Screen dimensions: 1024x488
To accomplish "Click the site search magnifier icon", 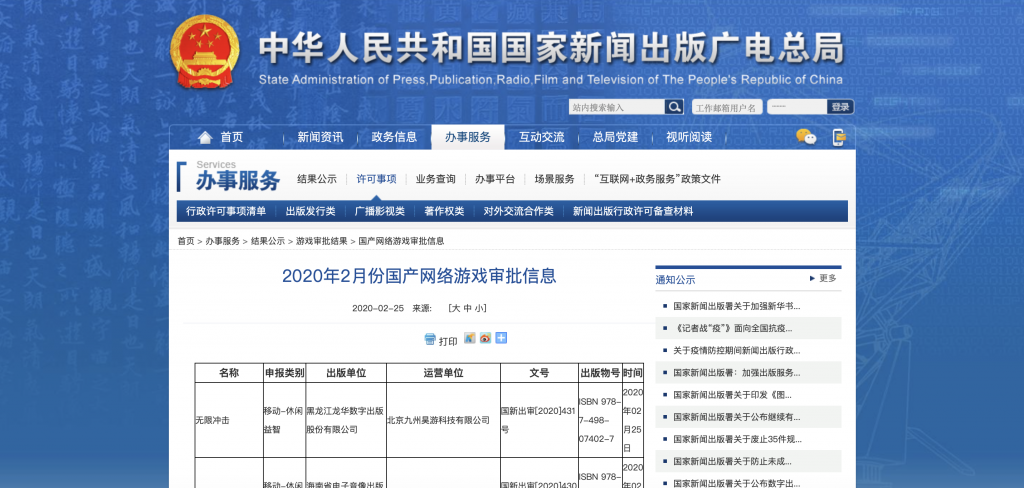I will pos(675,107).
